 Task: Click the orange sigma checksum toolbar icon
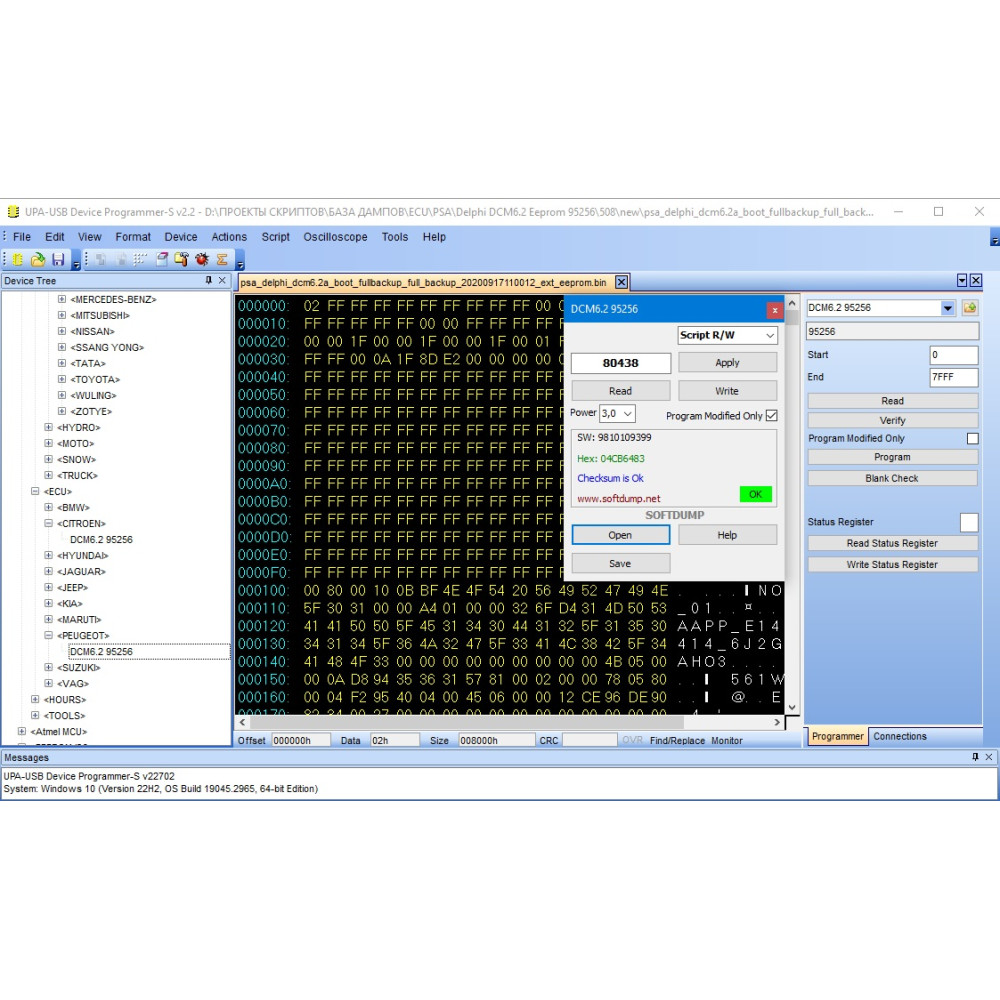click(222, 260)
